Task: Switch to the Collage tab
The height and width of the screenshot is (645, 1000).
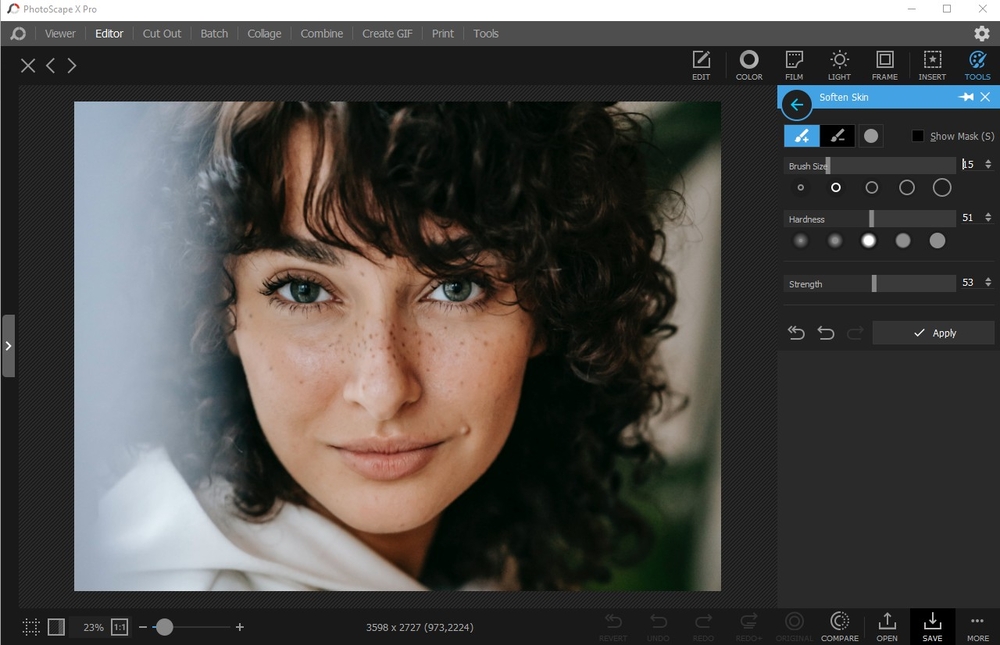Action: pos(264,33)
